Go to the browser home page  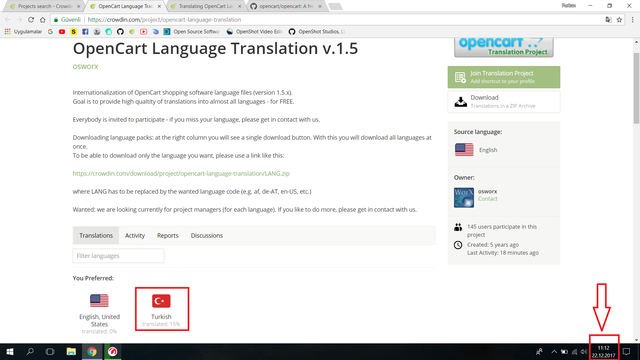click(42, 20)
